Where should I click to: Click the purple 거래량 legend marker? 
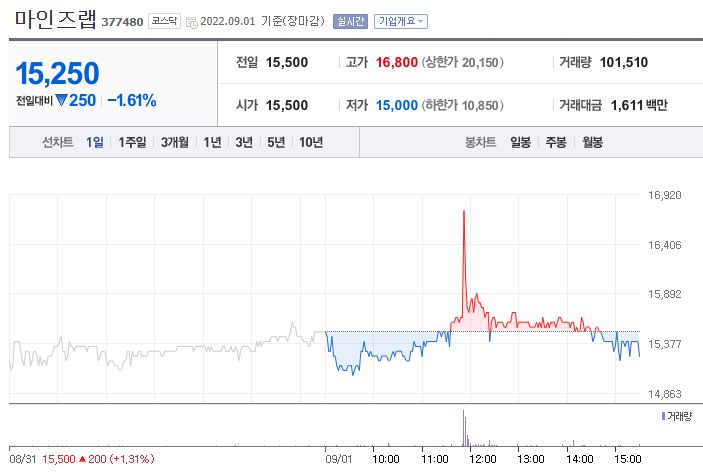(x=664, y=416)
